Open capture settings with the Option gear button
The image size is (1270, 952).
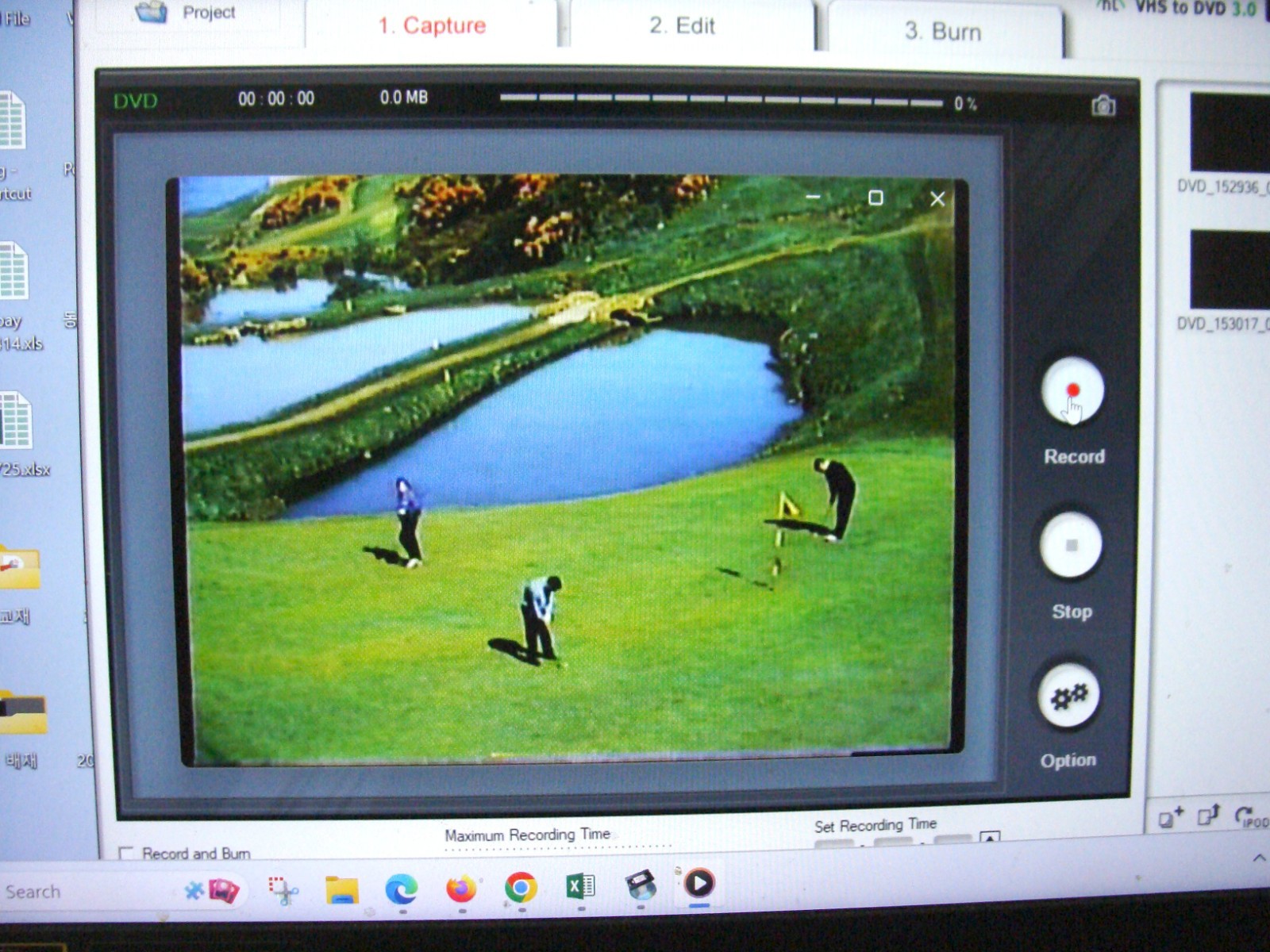pyautogui.click(x=1069, y=697)
